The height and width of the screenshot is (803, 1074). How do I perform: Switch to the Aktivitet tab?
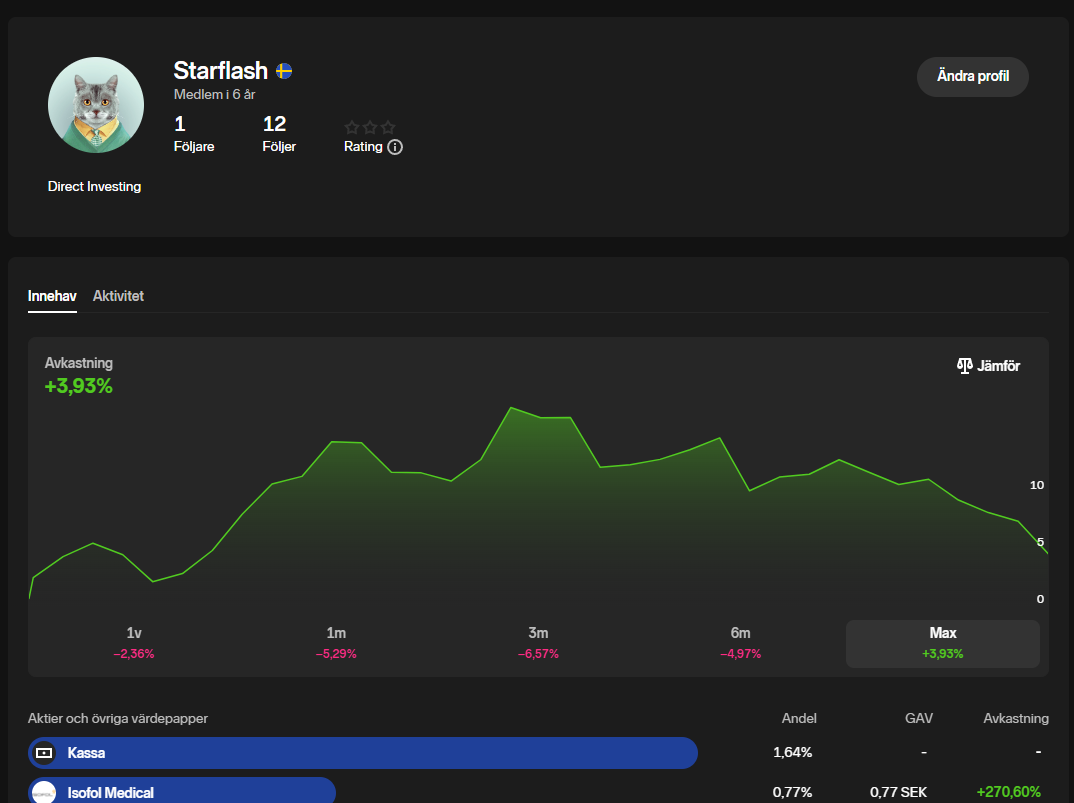118,296
